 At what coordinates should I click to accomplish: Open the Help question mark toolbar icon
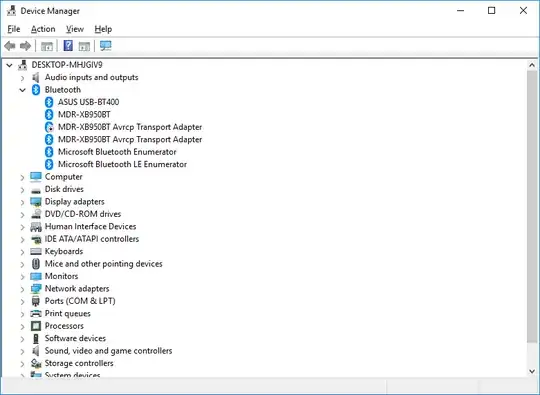tap(68, 45)
